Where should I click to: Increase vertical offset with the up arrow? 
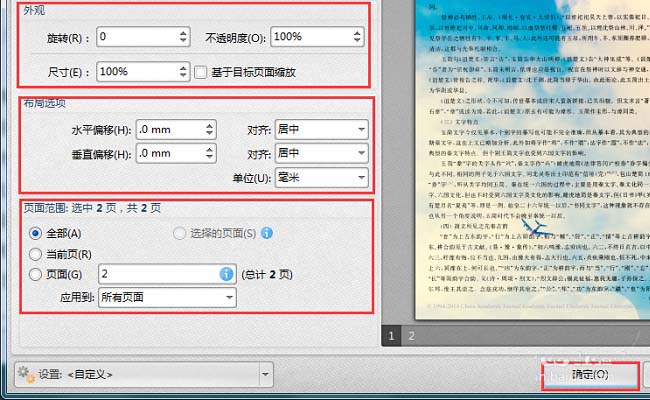click(x=209, y=149)
